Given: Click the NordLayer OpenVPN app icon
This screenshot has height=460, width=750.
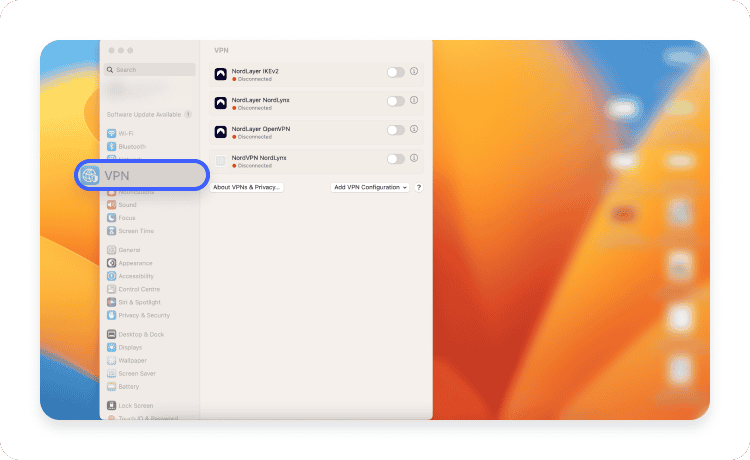Looking at the screenshot, I should tap(221, 132).
